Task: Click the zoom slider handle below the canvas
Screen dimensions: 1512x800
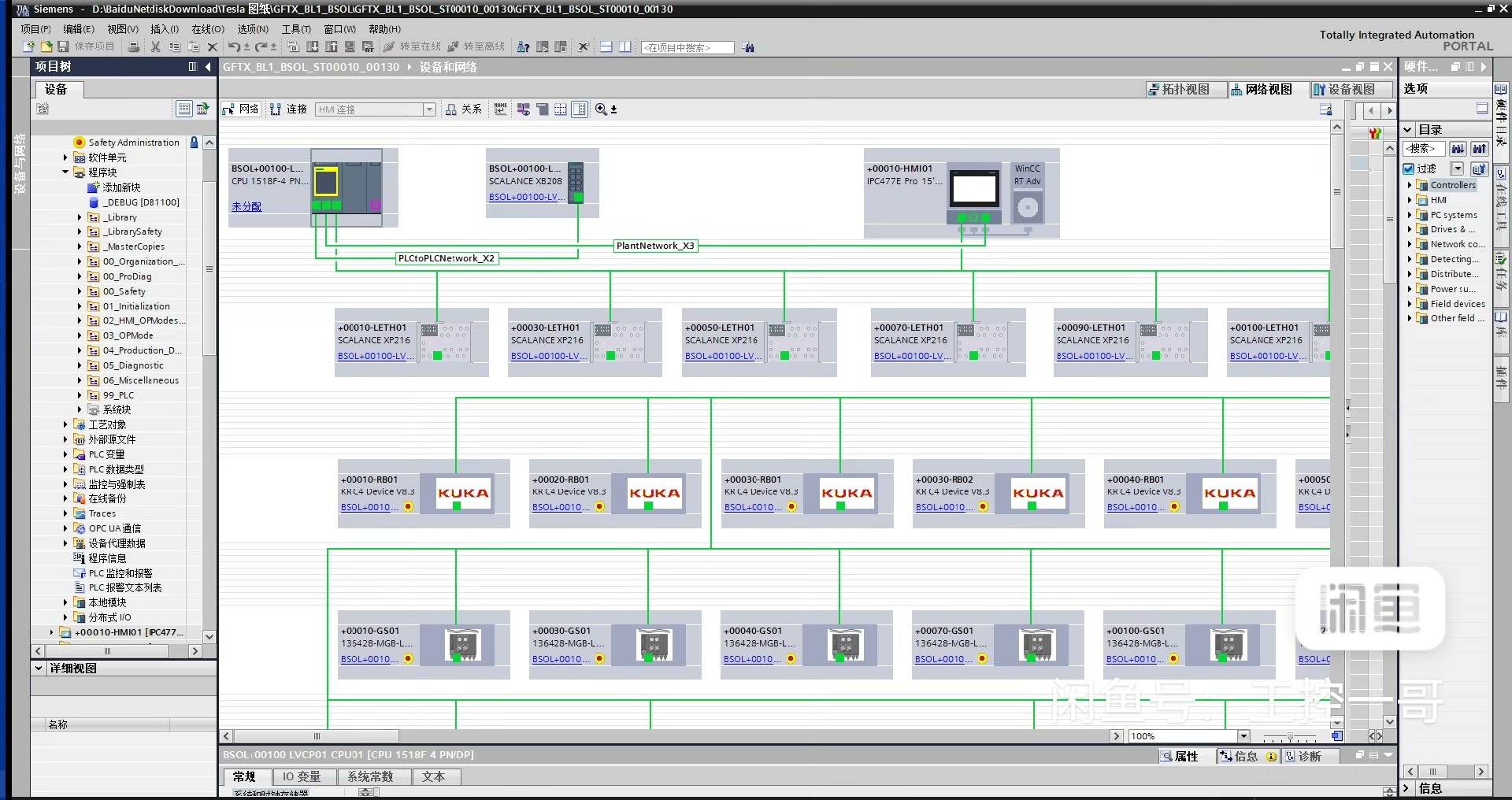Action: pyautogui.click(x=1289, y=736)
